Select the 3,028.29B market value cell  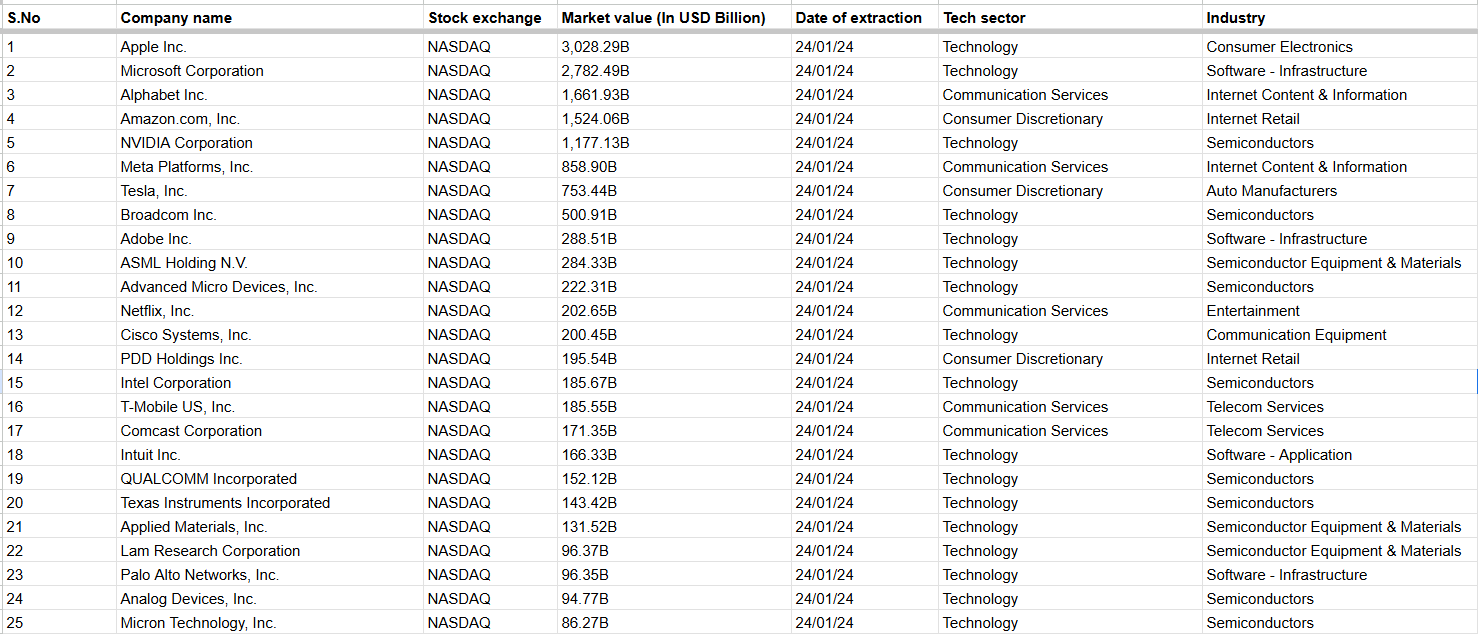[x=674, y=47]
